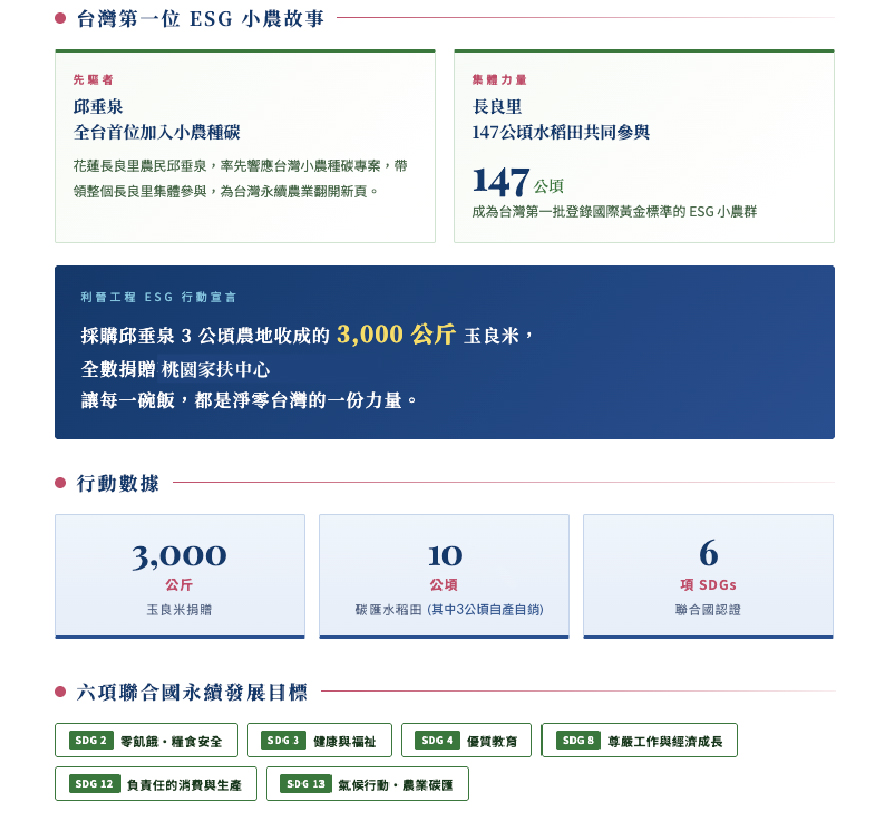Image resolution: width=891 pixels, height=824 pixels.
Task: Open the 集體力量 長良里 story card
Action: 644,146
